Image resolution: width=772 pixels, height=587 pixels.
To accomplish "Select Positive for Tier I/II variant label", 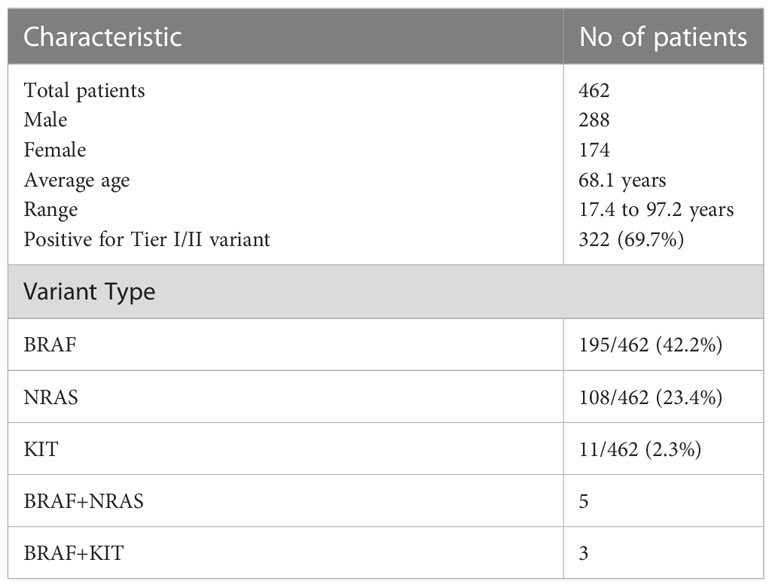I will (x=147, y=239).
